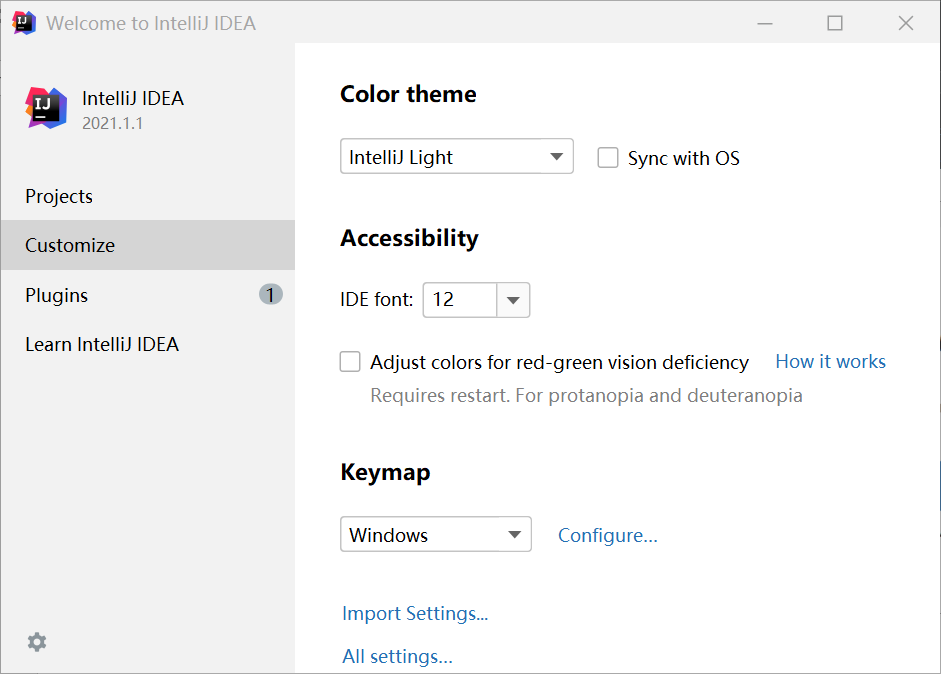The width and height of the screenshot is (941, 674).
Task: Click the Keymap heading
Action: pyautogui.click(x=385, y=472)
